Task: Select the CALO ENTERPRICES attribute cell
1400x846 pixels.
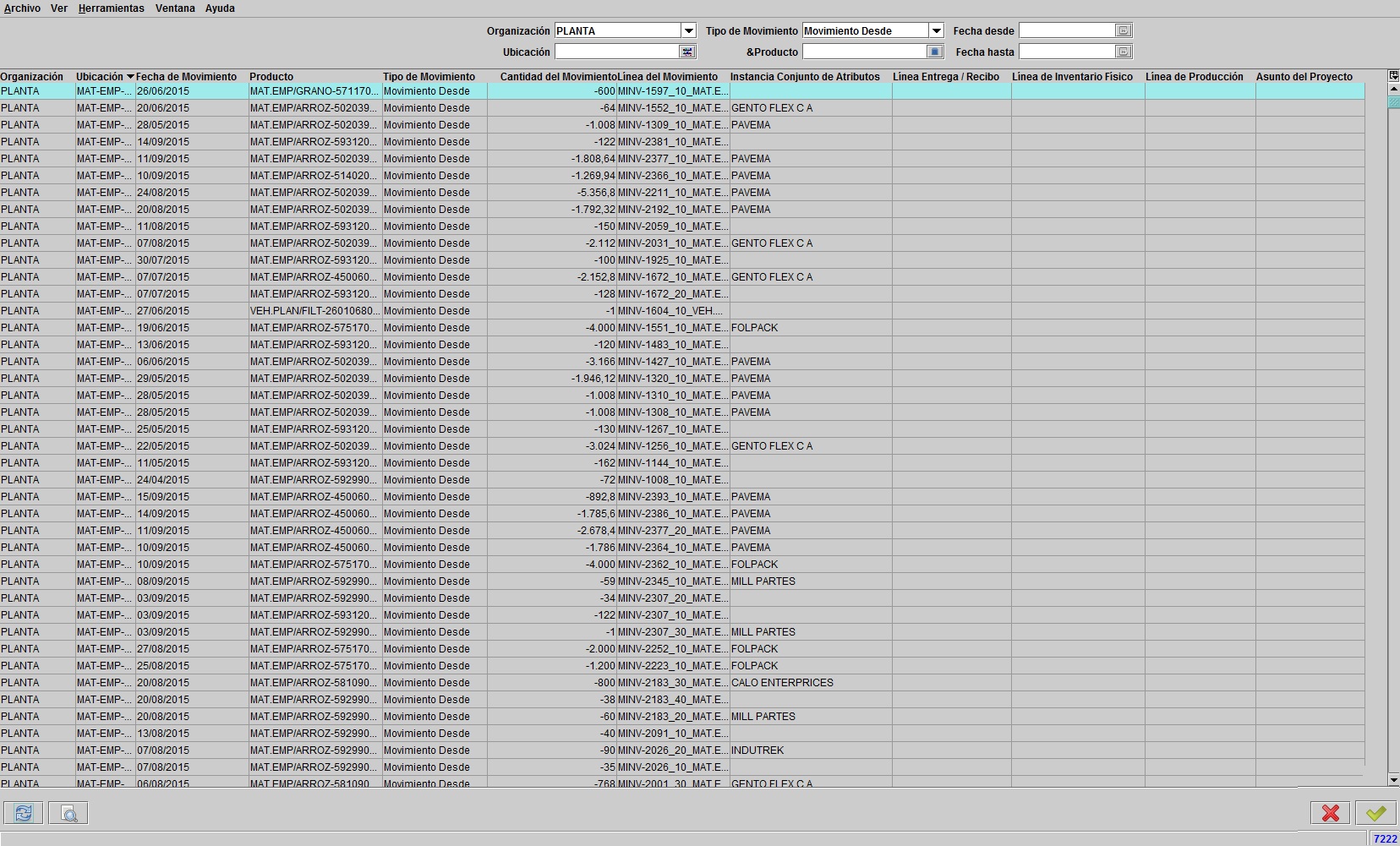Action: [x=811, y=683]
